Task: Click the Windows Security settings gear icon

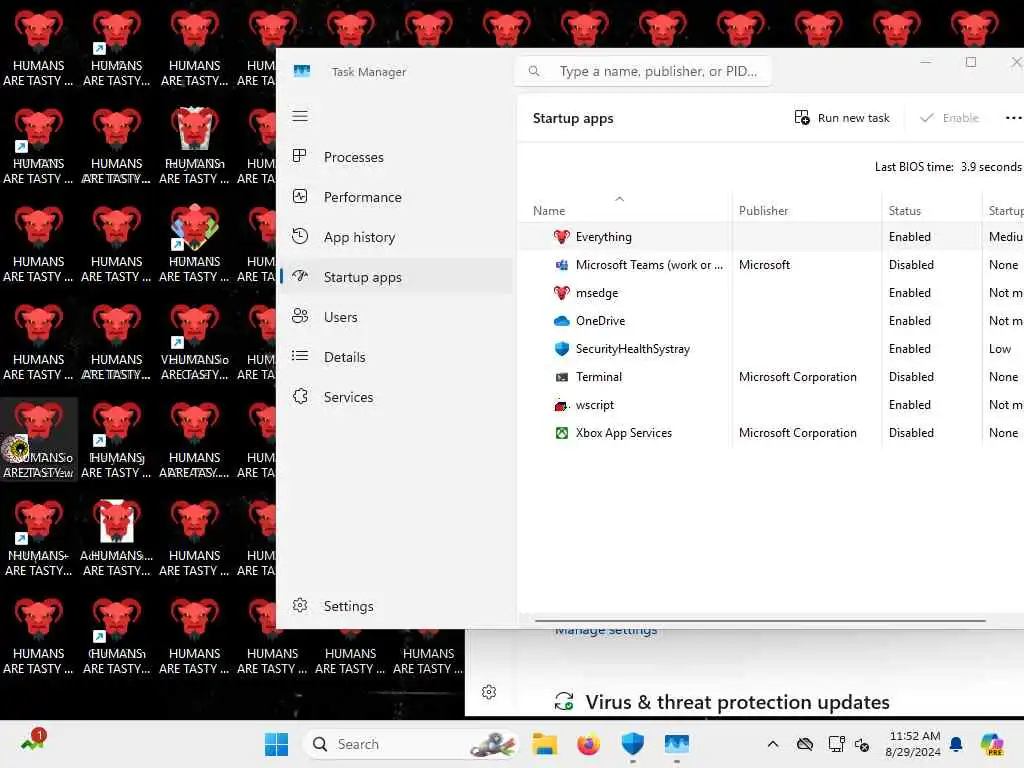Action: (488, 692)
